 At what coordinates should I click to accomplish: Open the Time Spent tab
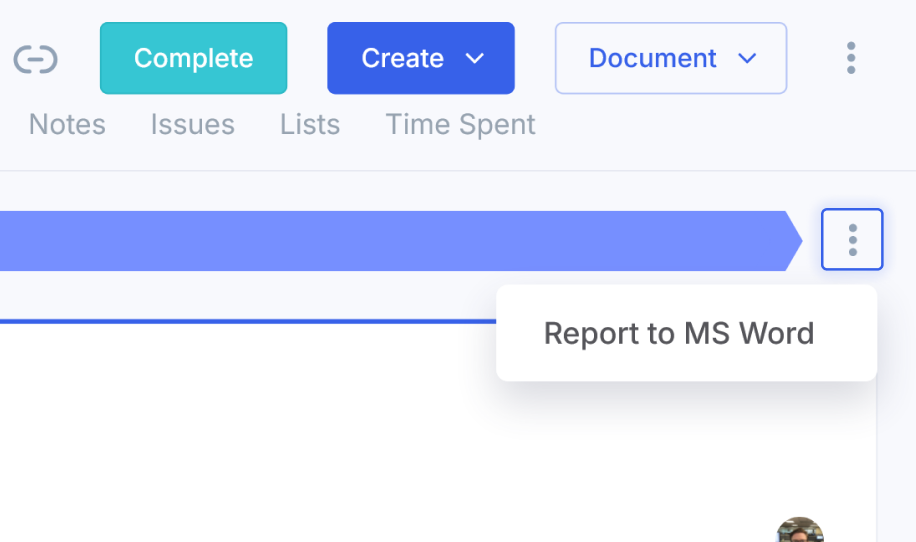click(x=460, y=124)
